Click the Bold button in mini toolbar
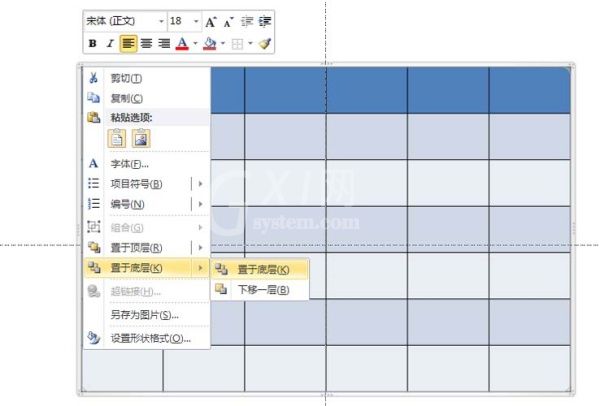Image resolution: width=600 pixels, height=406 pixels. pyautogui.click(x=92, y=44)
